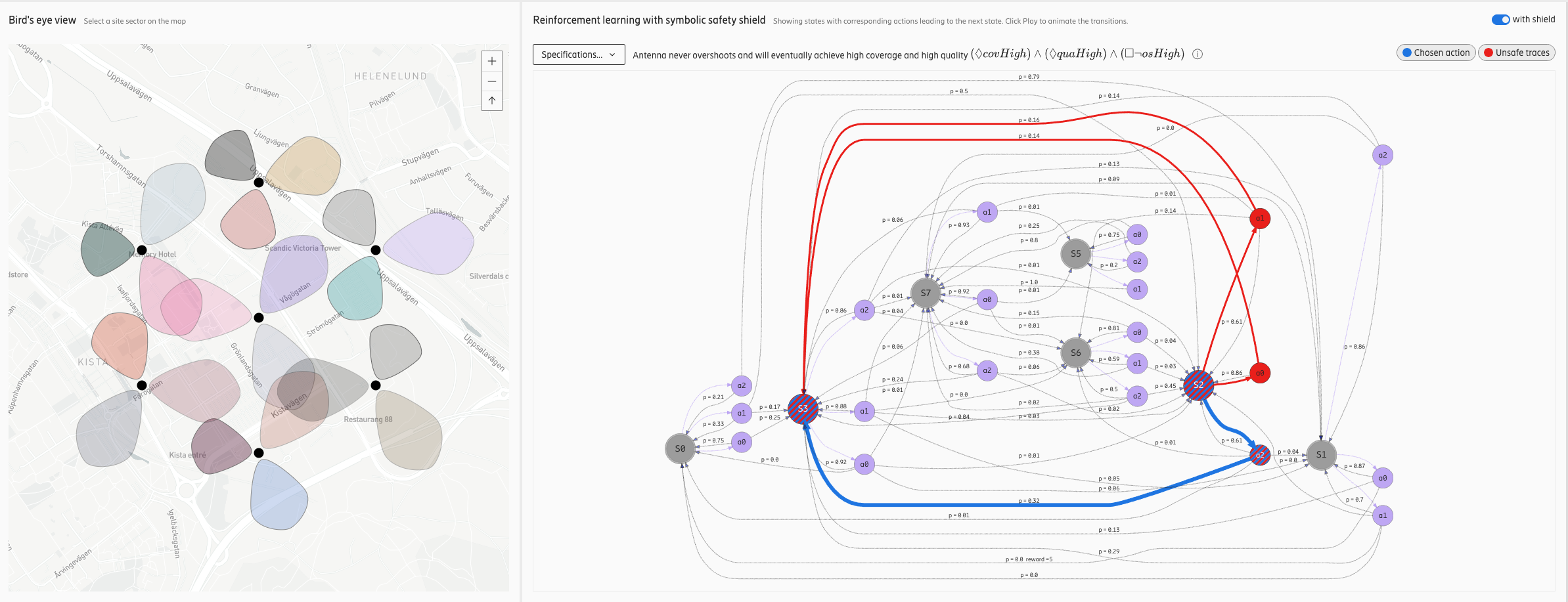Image resolution: width=1568 pixels, height=602 pixels.
Task: Toggle the with shield switch
Action: [1500, 20]
